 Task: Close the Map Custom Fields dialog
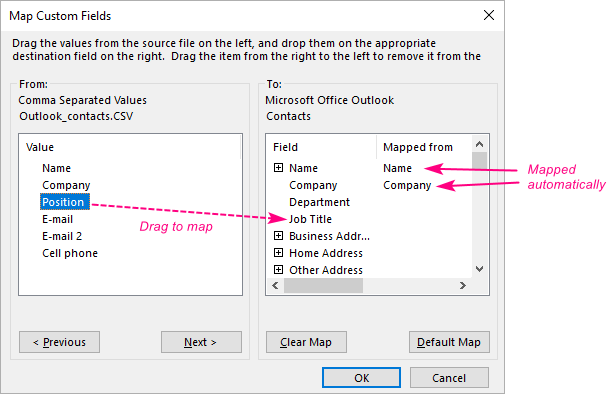tap(489, 15)
